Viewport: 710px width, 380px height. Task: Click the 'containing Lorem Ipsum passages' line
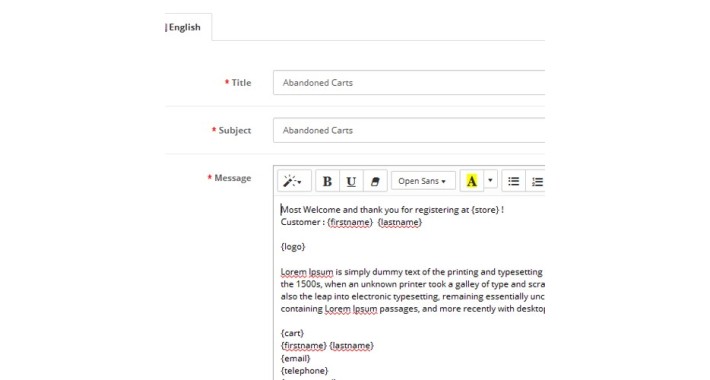413,308
